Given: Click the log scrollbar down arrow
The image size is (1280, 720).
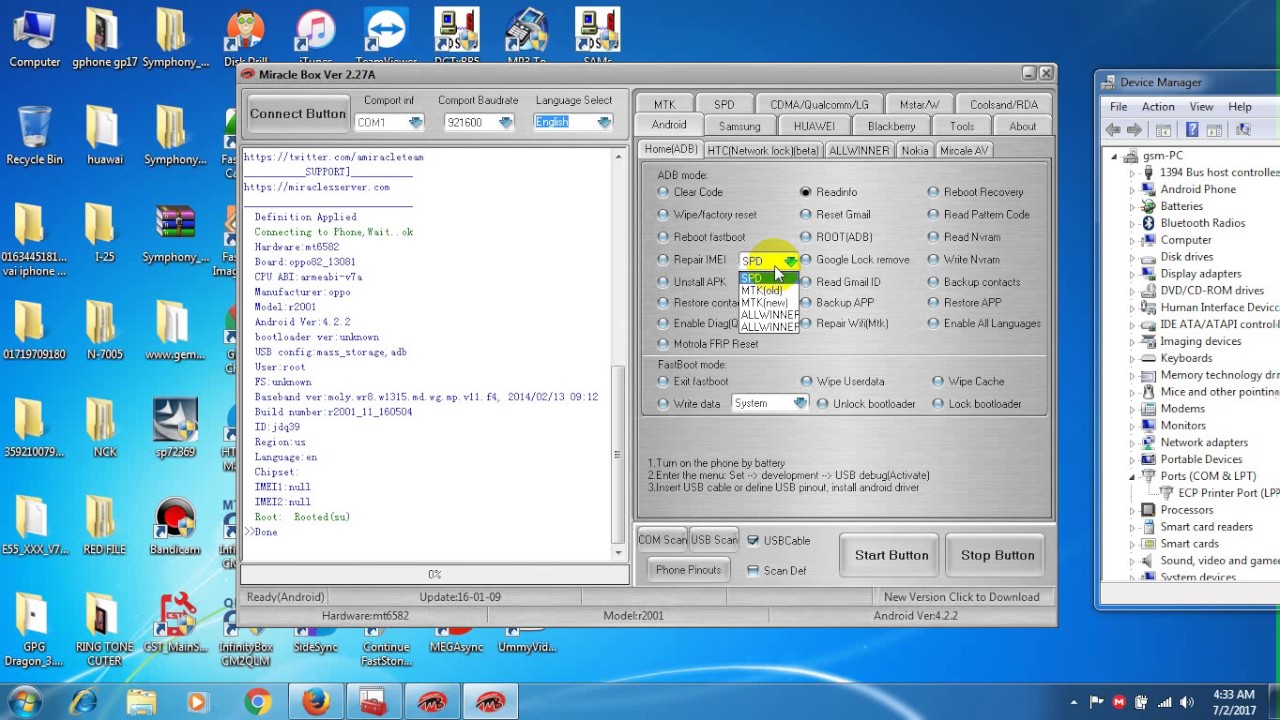Looking at the screenshot, I should (x=618, y=551).
